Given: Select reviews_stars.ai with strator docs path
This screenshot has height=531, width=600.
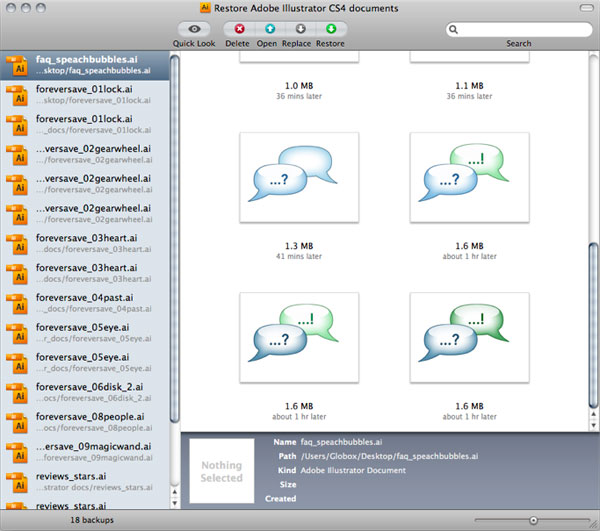Looking at the screenshot, I should click(x=85, y=482).
